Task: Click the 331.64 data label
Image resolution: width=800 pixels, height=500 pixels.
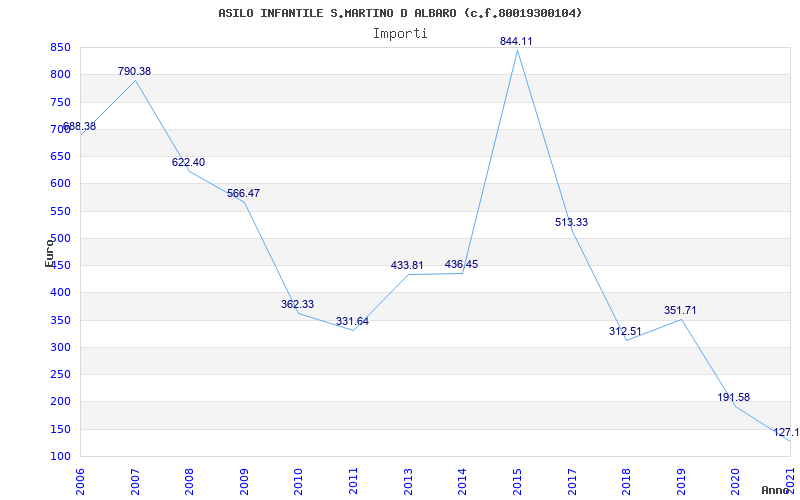Action: [352, 321]
